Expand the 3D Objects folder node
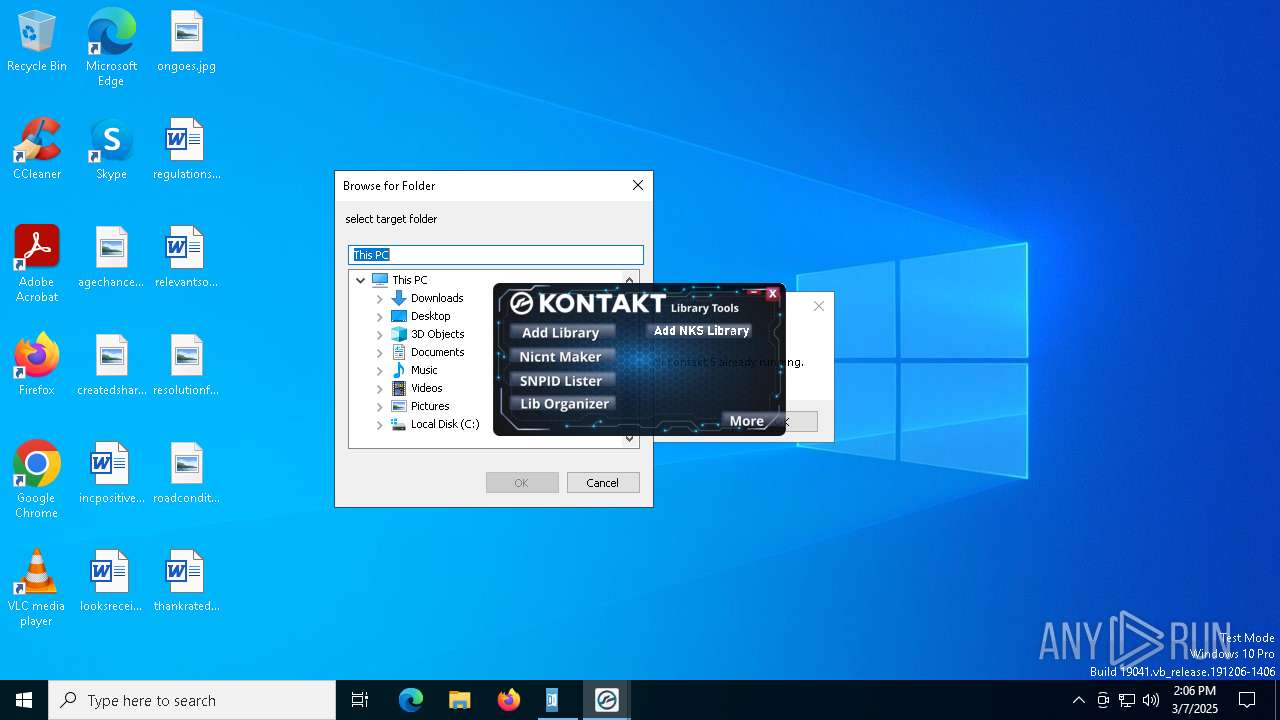This screenshot has height=720, width=1280. [380, 334]
